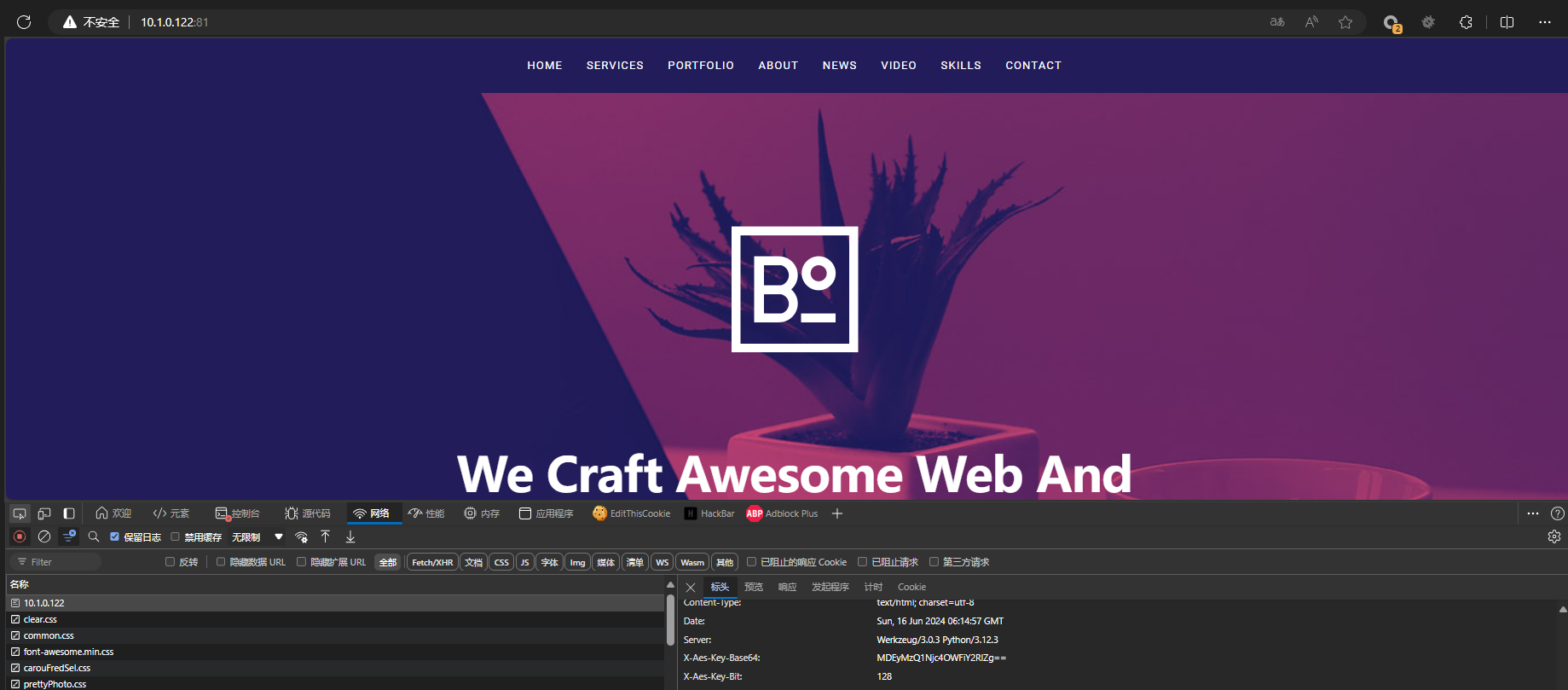Click the request list scrollbar thumb
Viewport: 1568px width, 690px height.
pos(670,620)
